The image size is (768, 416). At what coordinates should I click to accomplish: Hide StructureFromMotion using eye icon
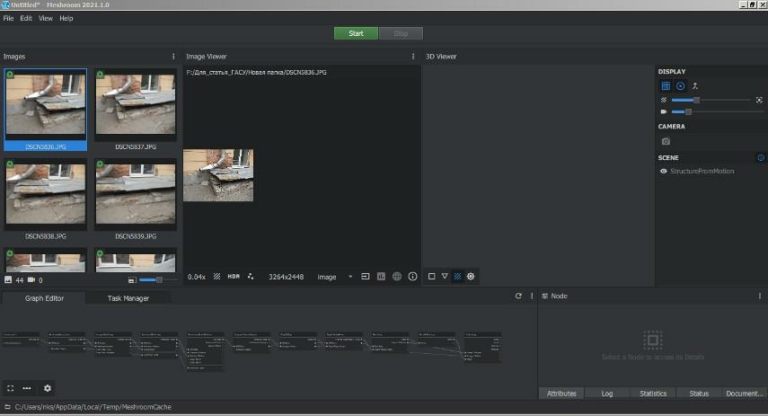(x=664, y=171)
